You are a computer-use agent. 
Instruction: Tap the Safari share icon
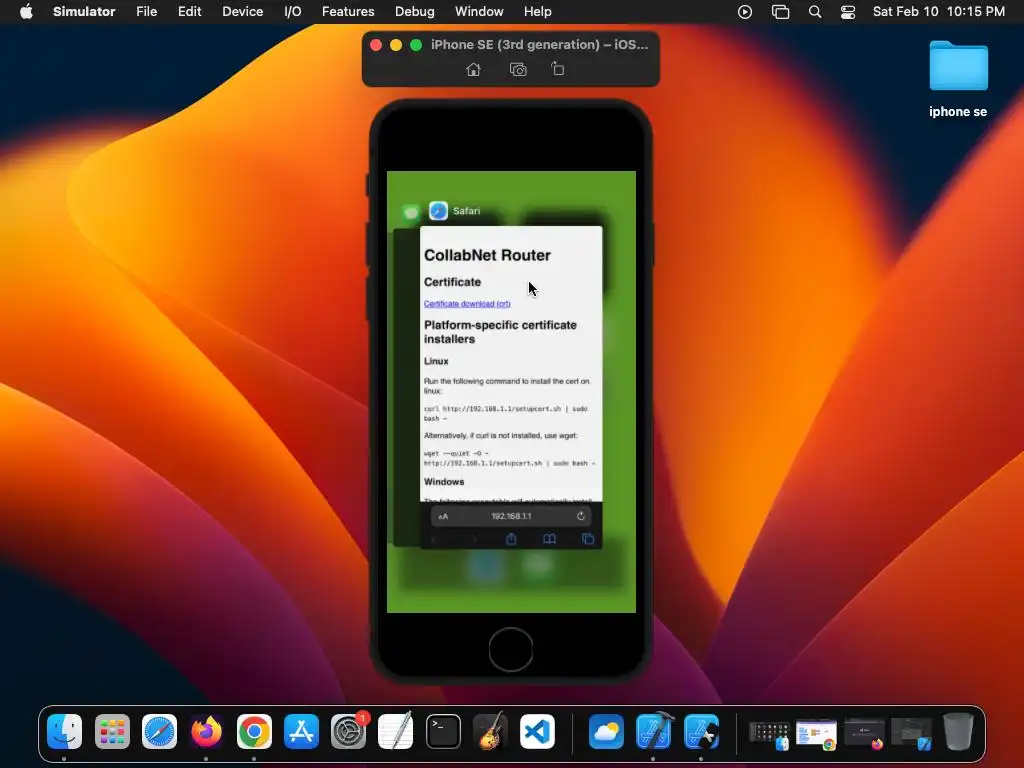tap(511, 539)
